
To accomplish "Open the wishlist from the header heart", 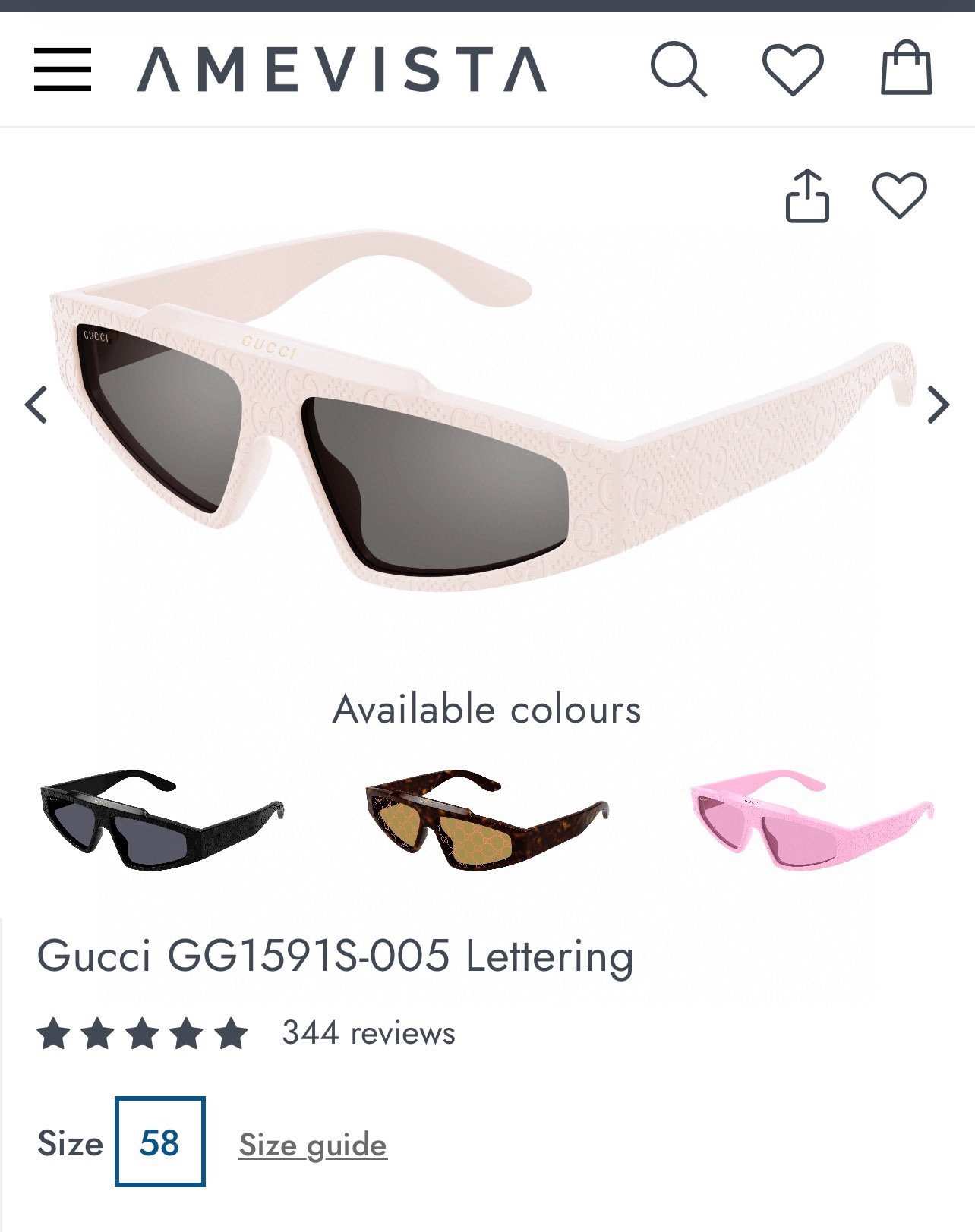I will click(x=793, y=69).
